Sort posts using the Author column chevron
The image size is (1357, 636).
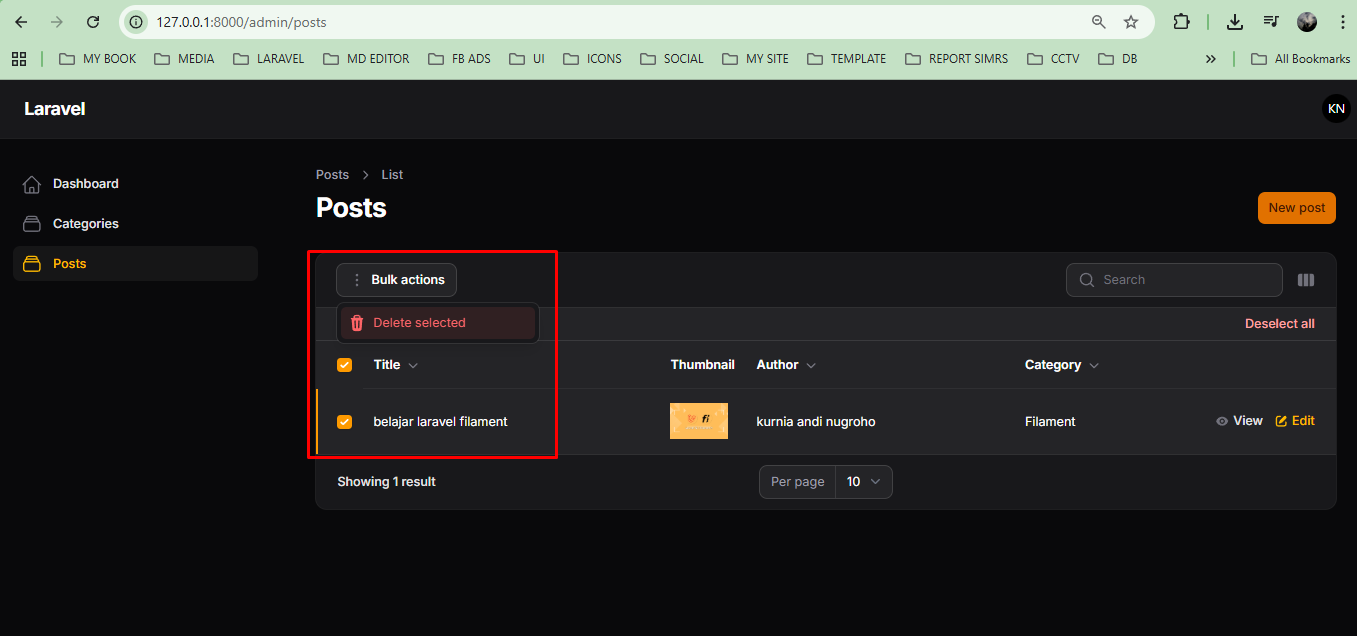tap(812, 364)
